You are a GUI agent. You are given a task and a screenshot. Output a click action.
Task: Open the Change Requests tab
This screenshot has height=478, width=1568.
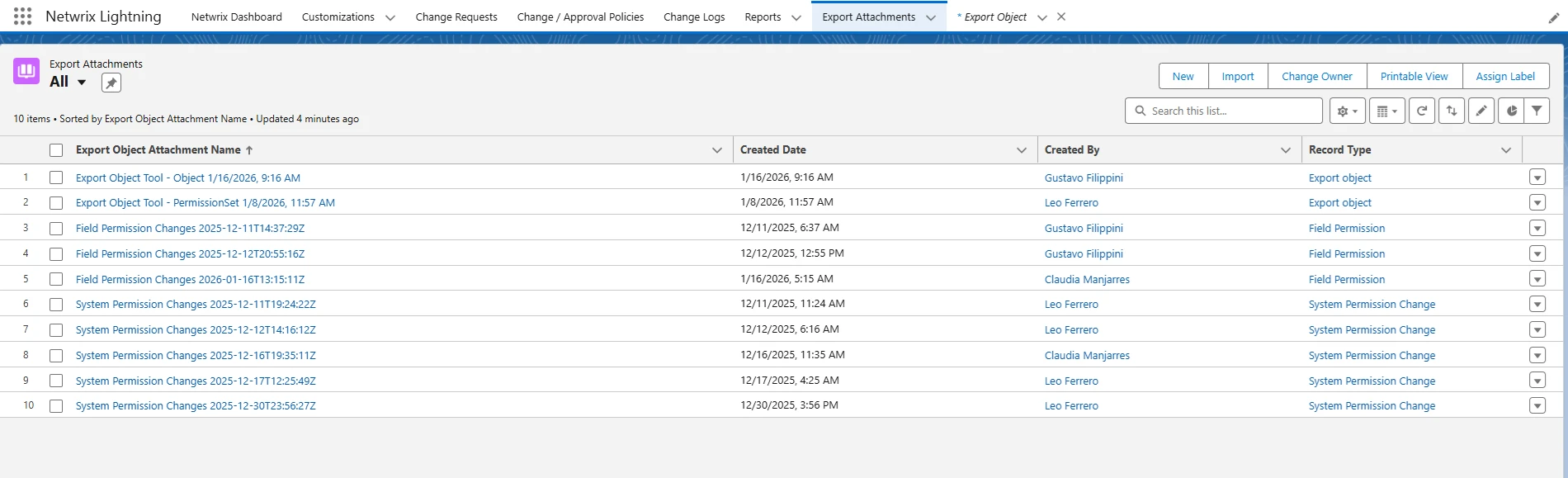click(456, 17)
